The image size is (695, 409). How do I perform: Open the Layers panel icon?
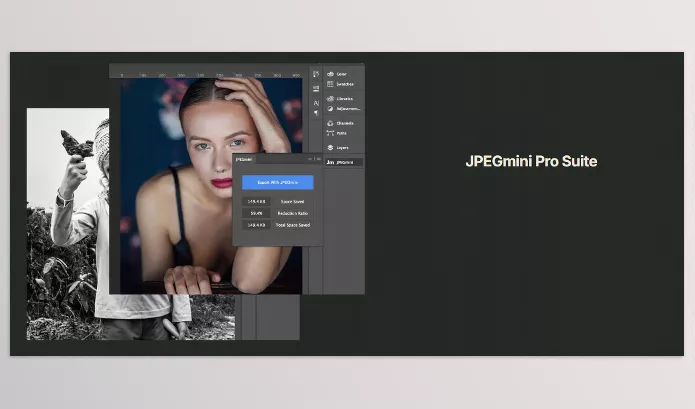[331, 148]
